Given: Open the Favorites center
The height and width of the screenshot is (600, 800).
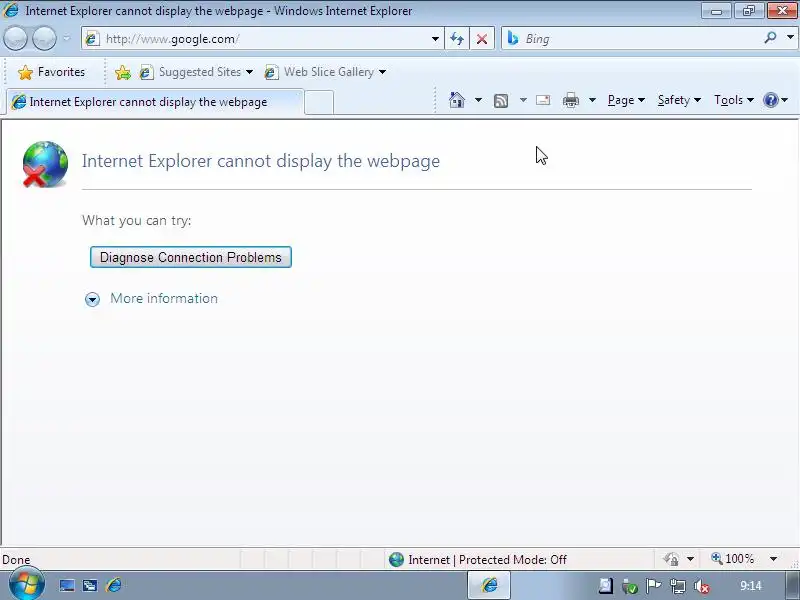Looking at the screenshot, I should tap(51, 72).
